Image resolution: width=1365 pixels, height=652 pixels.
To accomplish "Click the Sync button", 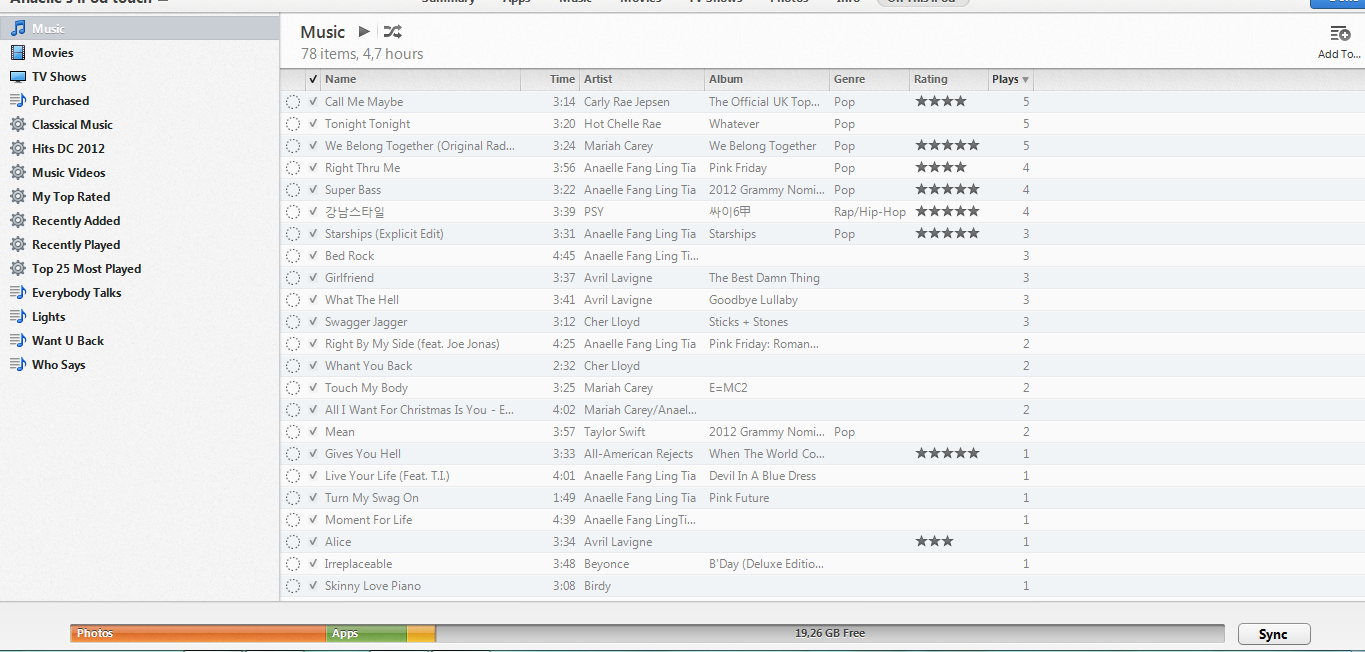I will pos(1274,634).
